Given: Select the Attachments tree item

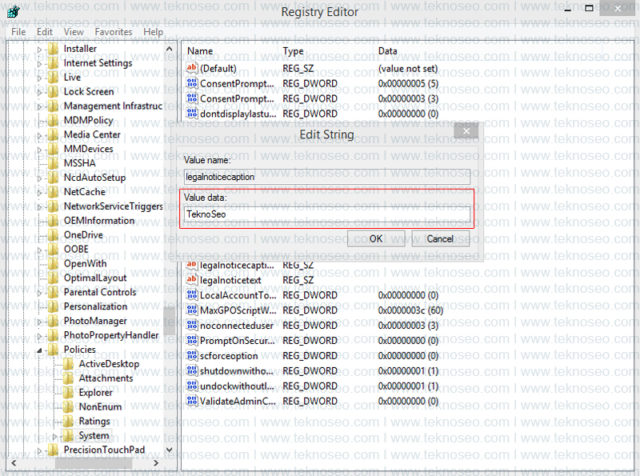Looking at the screenshot, I should click(x=106, y=378).
